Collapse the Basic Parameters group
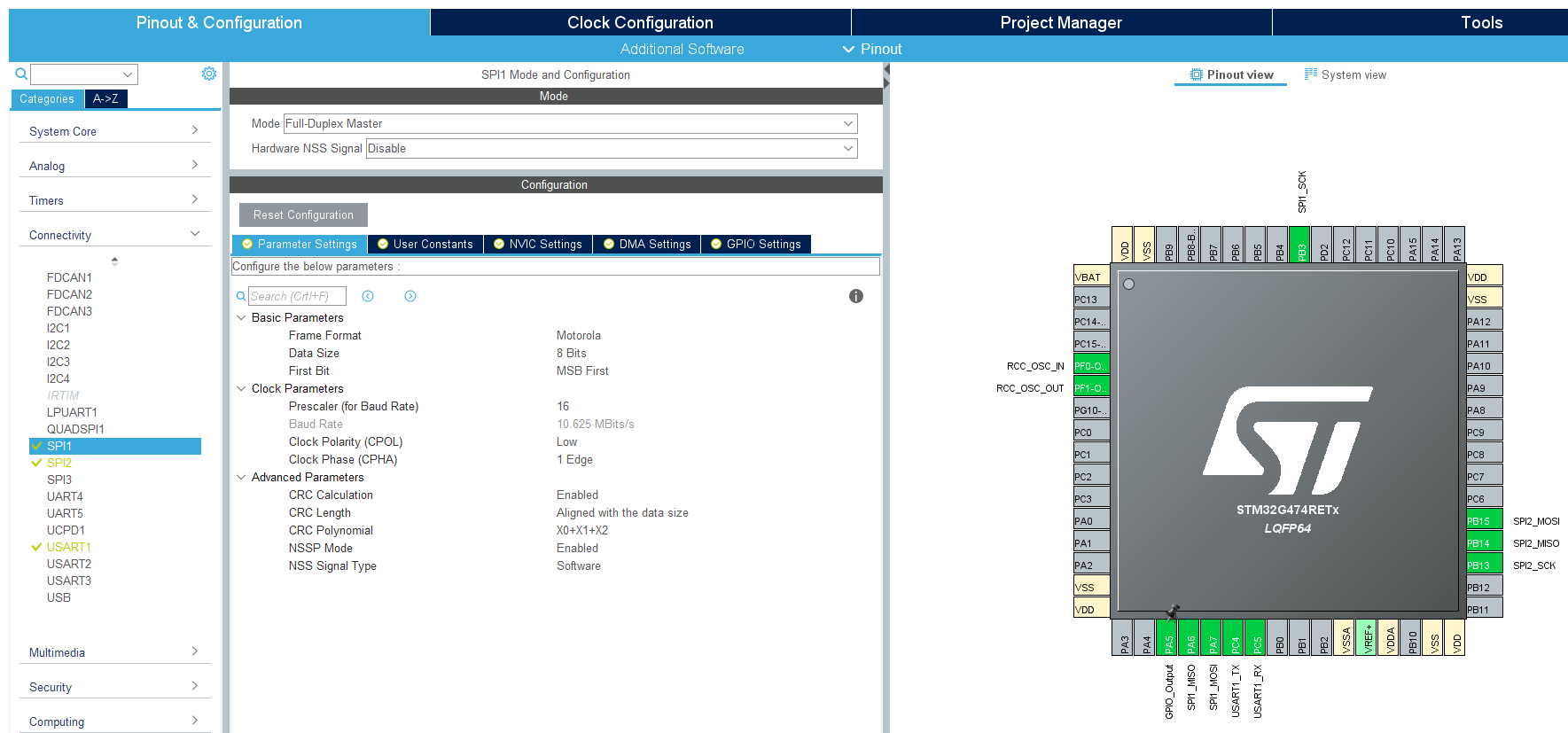 [241, 317]
